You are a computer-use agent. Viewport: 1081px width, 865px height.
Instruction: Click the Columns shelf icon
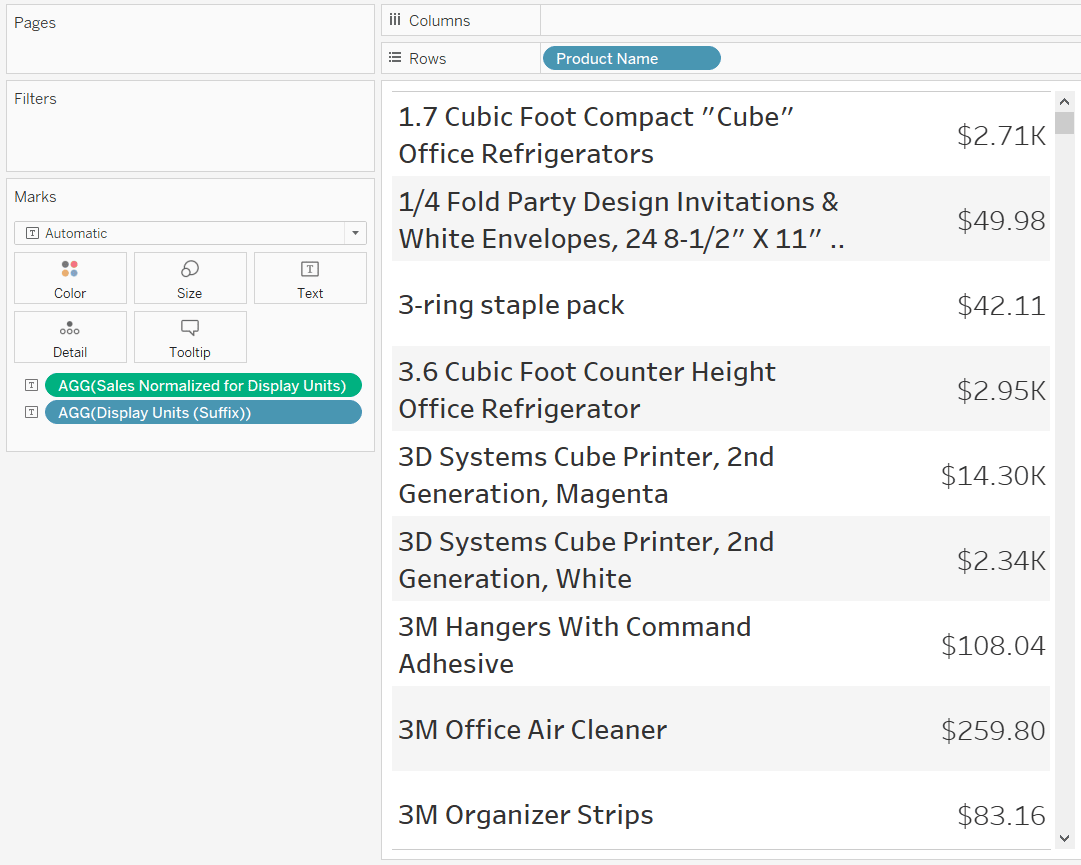pos(395,20)
